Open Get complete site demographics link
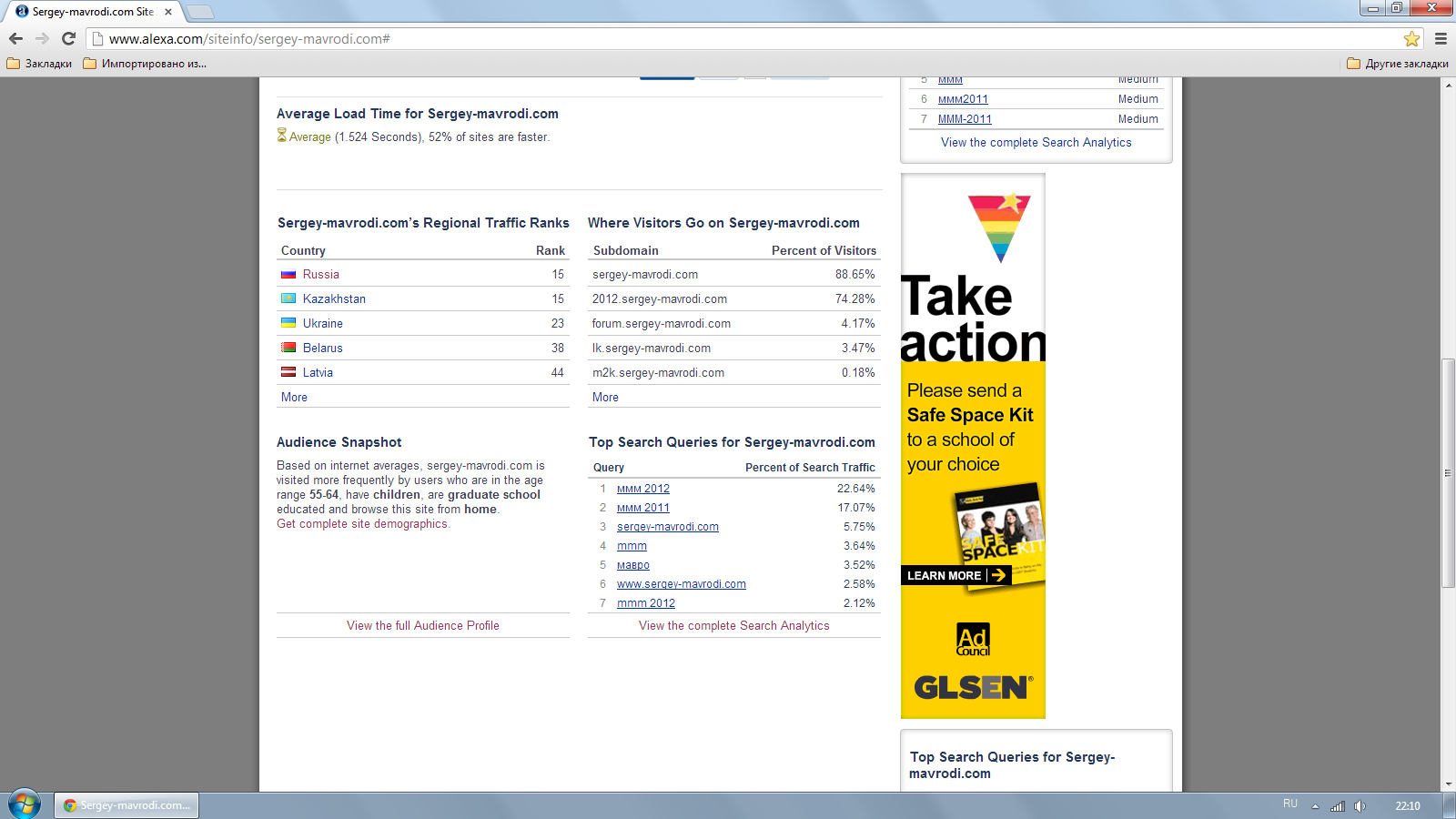Viewport: 1456px width, 819px height. 363,523
